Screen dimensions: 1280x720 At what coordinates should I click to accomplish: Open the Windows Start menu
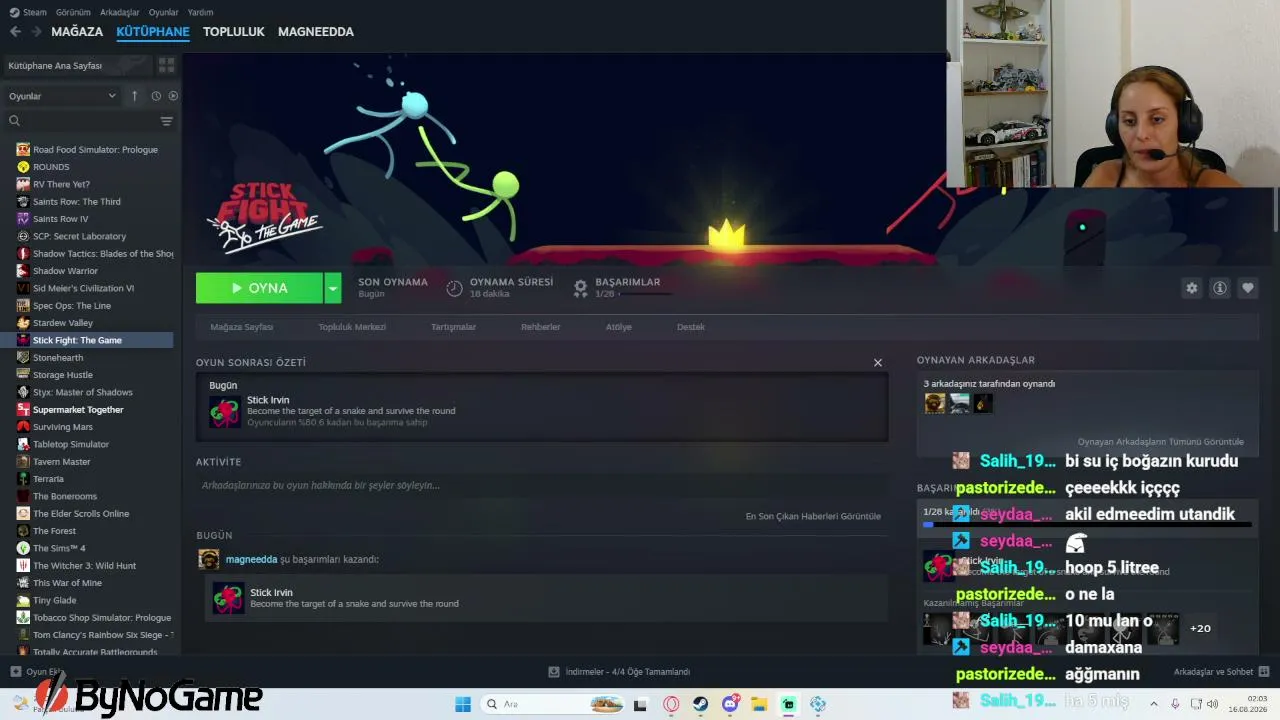pos(463,704)
